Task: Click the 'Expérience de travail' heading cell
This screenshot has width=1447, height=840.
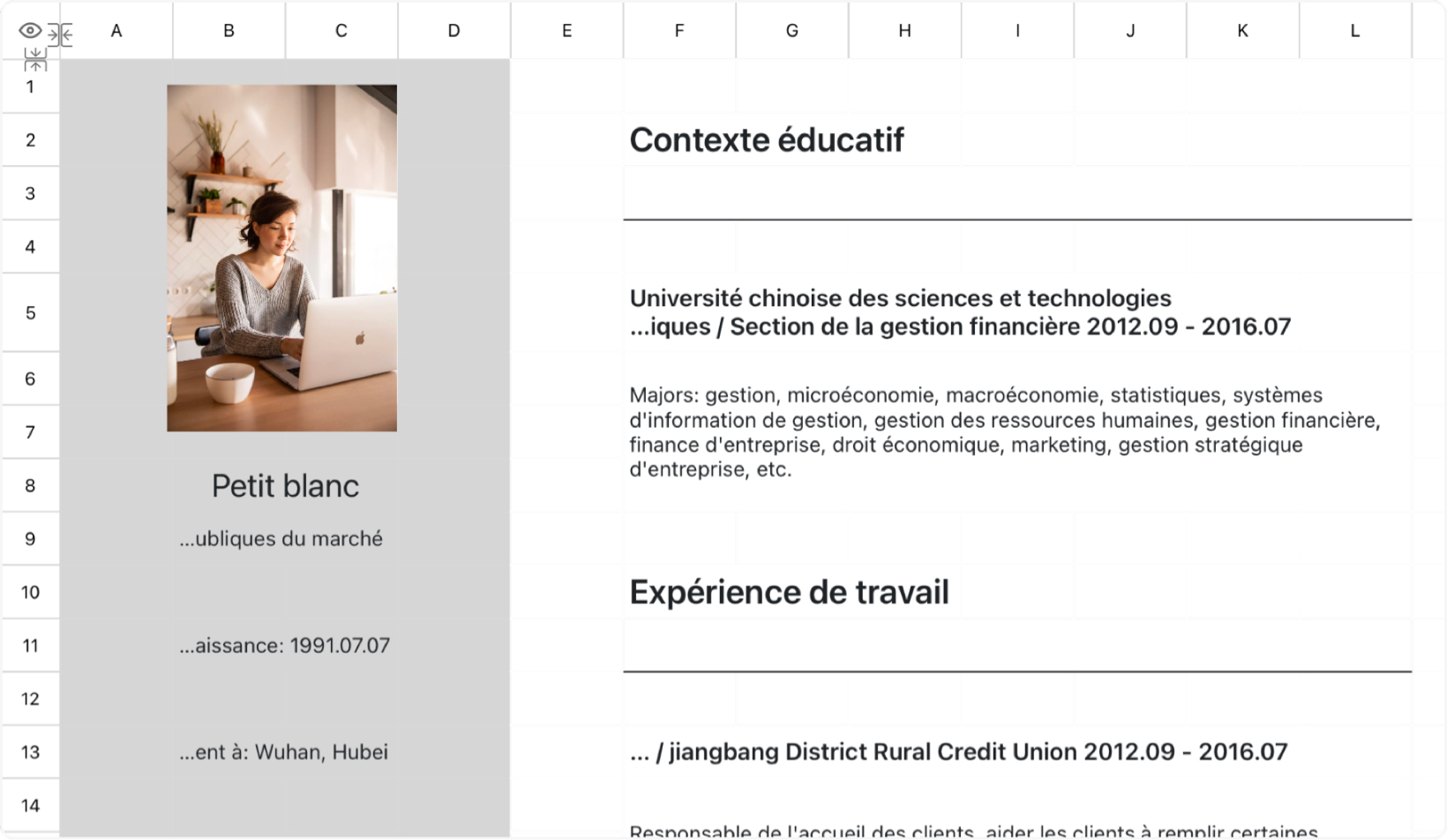Action: (x=789, y=592)
